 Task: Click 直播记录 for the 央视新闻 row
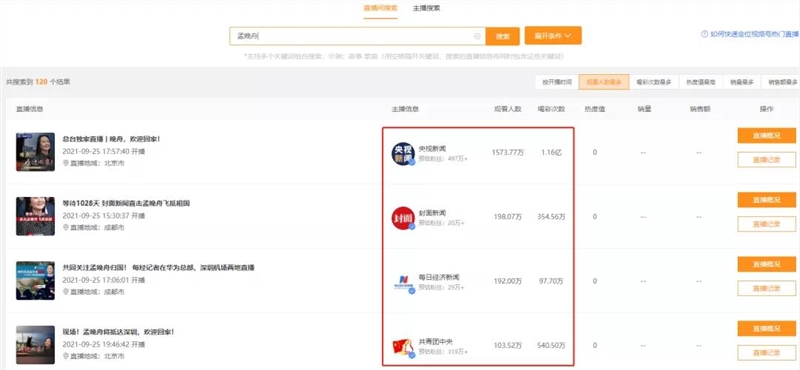[x=766, y=160]
